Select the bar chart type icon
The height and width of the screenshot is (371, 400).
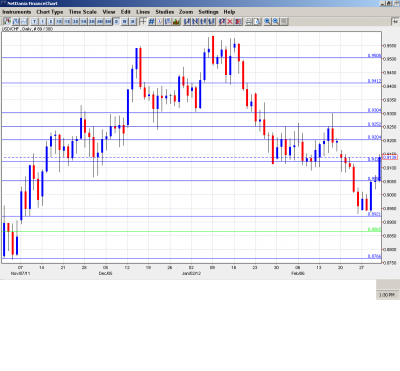click(x=16, y=22)
